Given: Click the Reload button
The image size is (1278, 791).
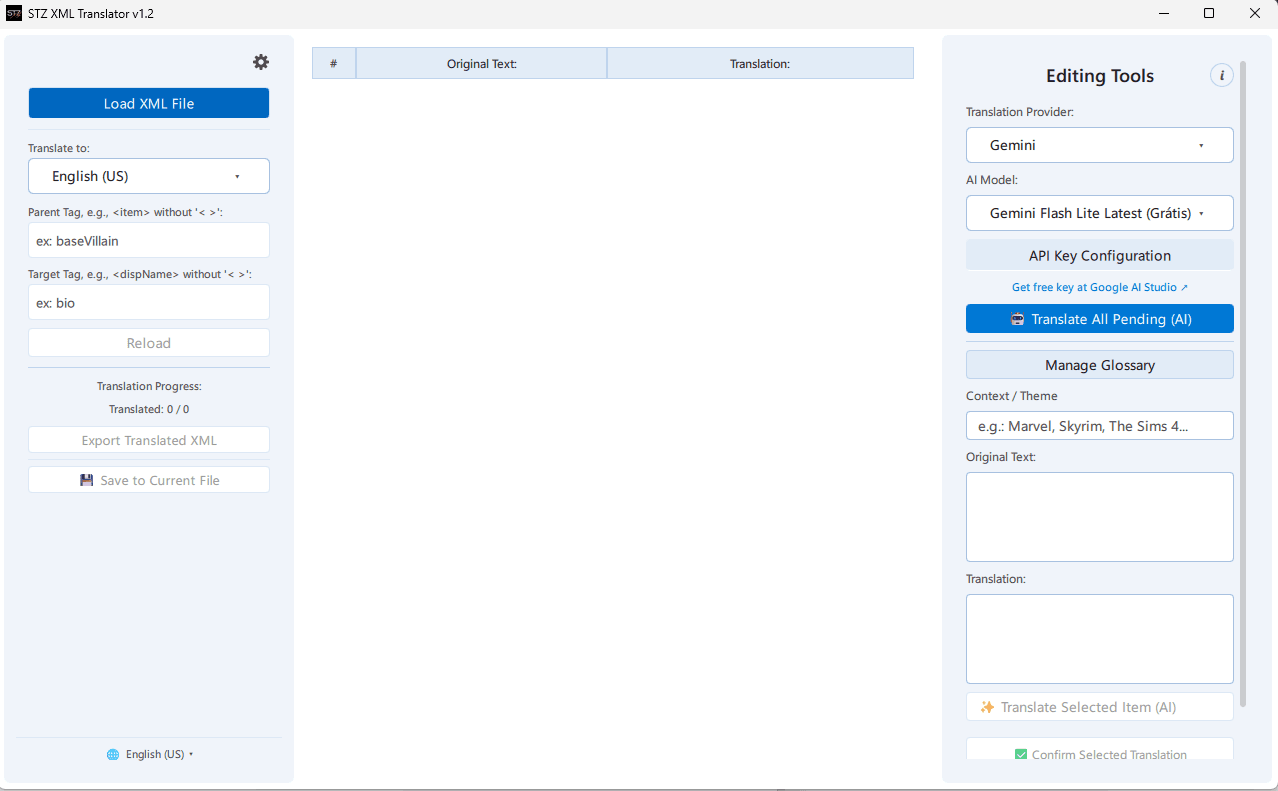Looking at the screenshot, I should pyautogui.click(x=149, y=343).
